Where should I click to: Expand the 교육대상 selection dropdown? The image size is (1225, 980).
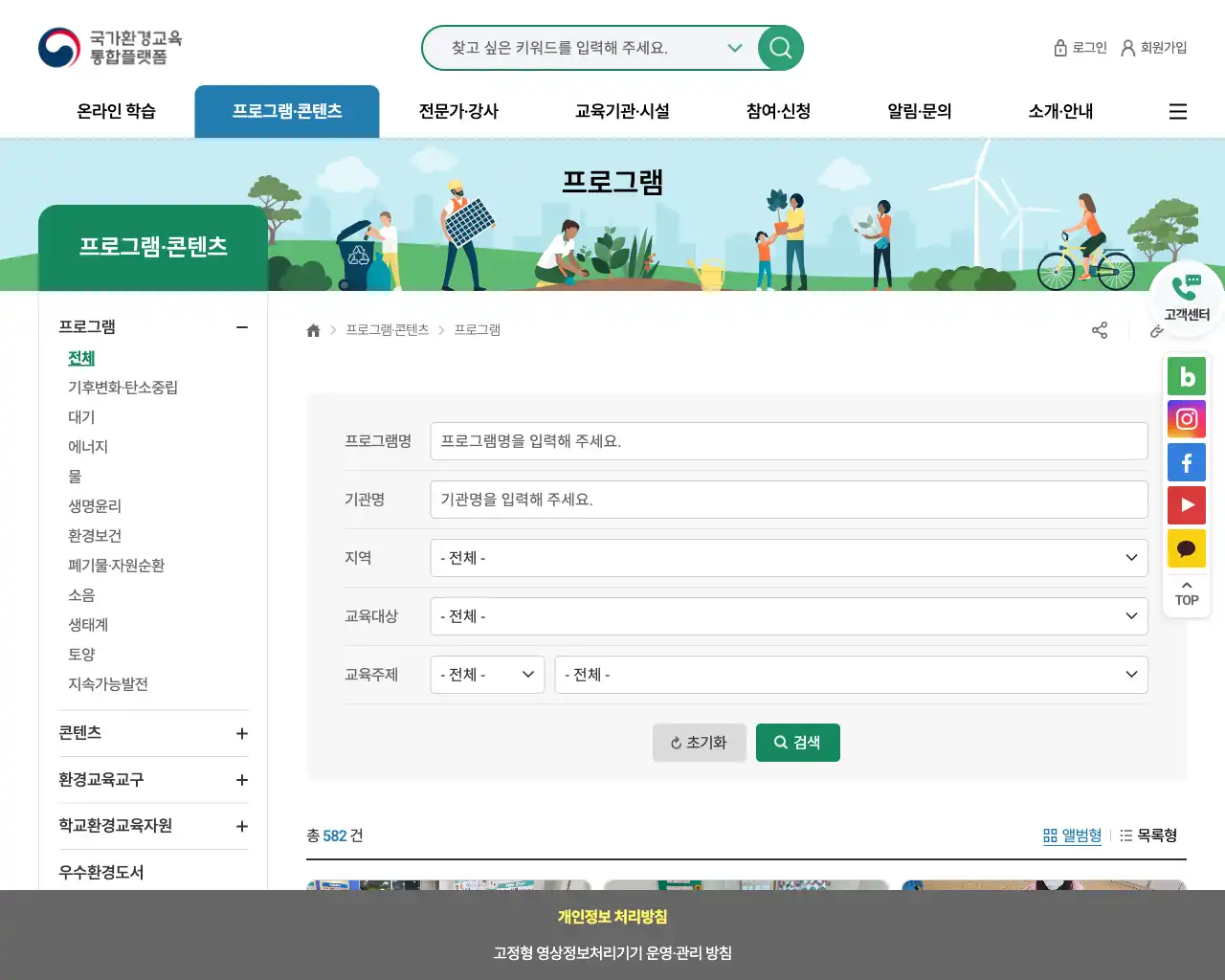(789, 616)
